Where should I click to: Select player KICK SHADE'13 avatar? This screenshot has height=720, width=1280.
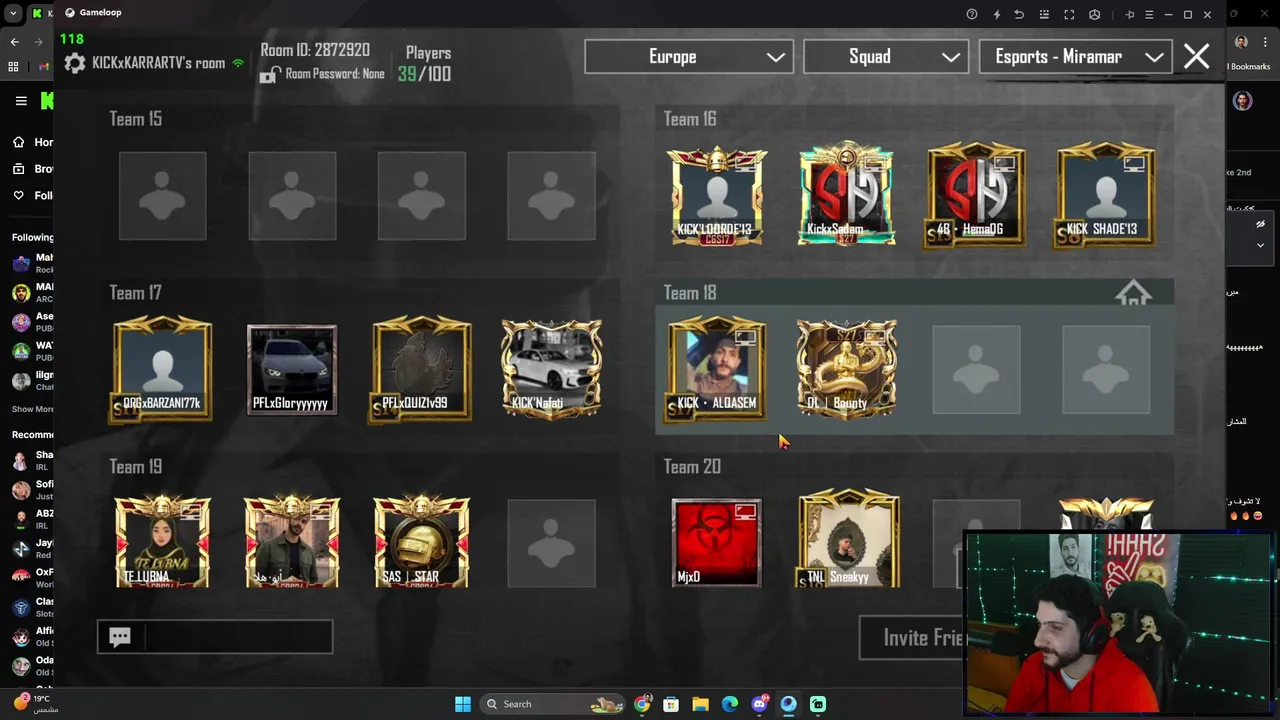click(x=1106, y=196)
